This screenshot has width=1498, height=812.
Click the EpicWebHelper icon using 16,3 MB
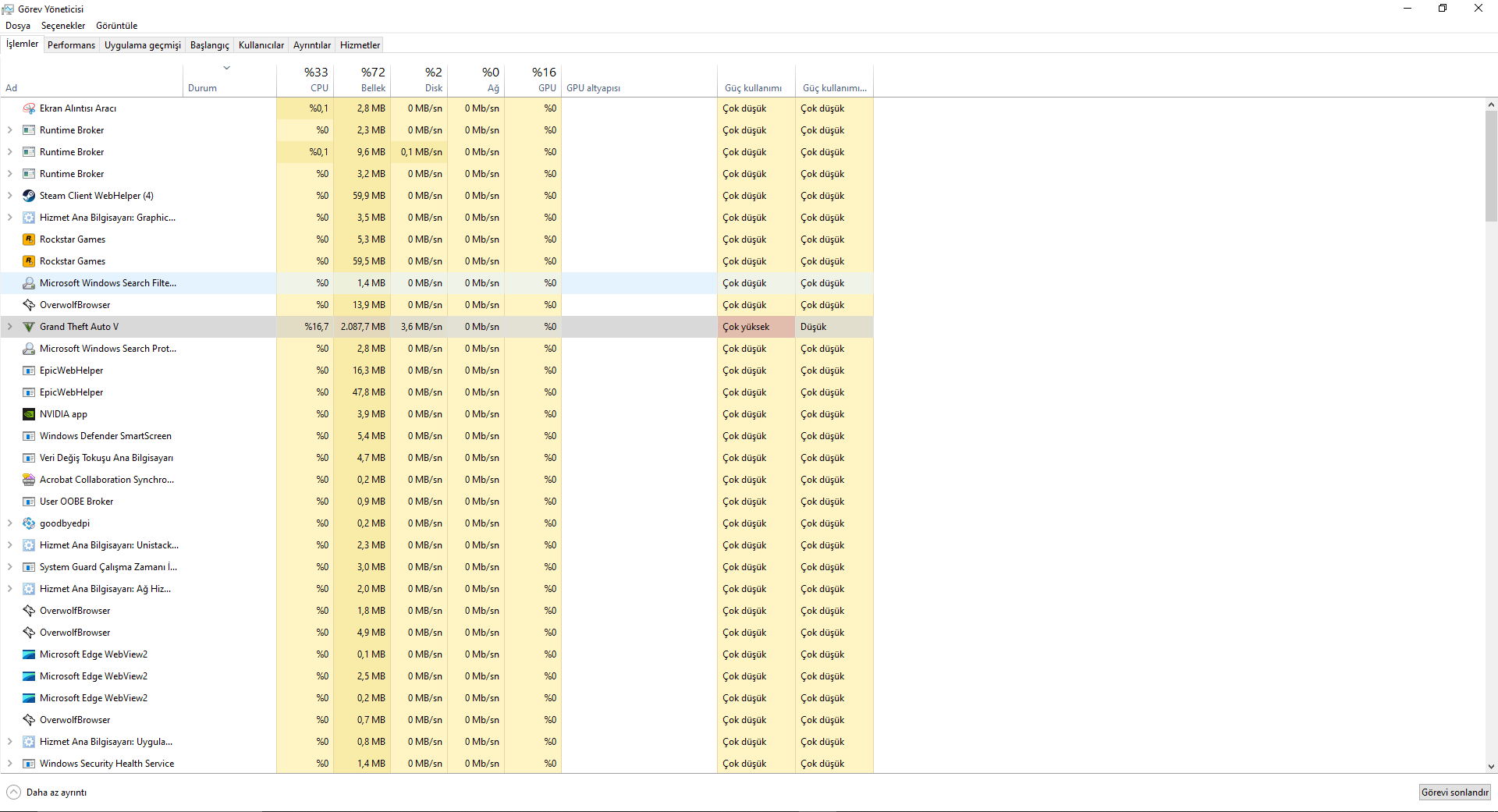pyautogui.click(x=29, y=371)
